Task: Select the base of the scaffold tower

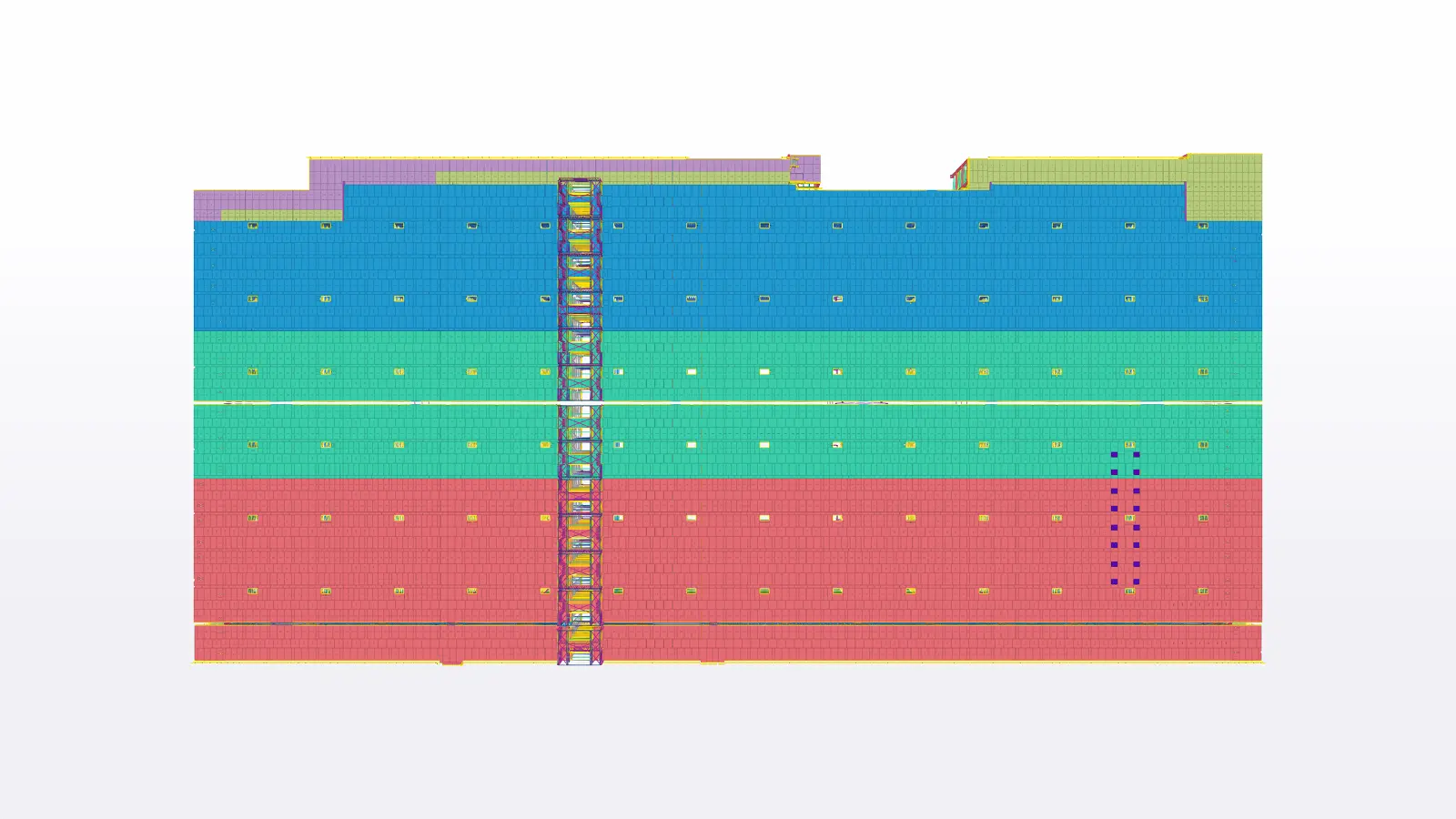Action: pyautogui.click(x=580, y=657)
